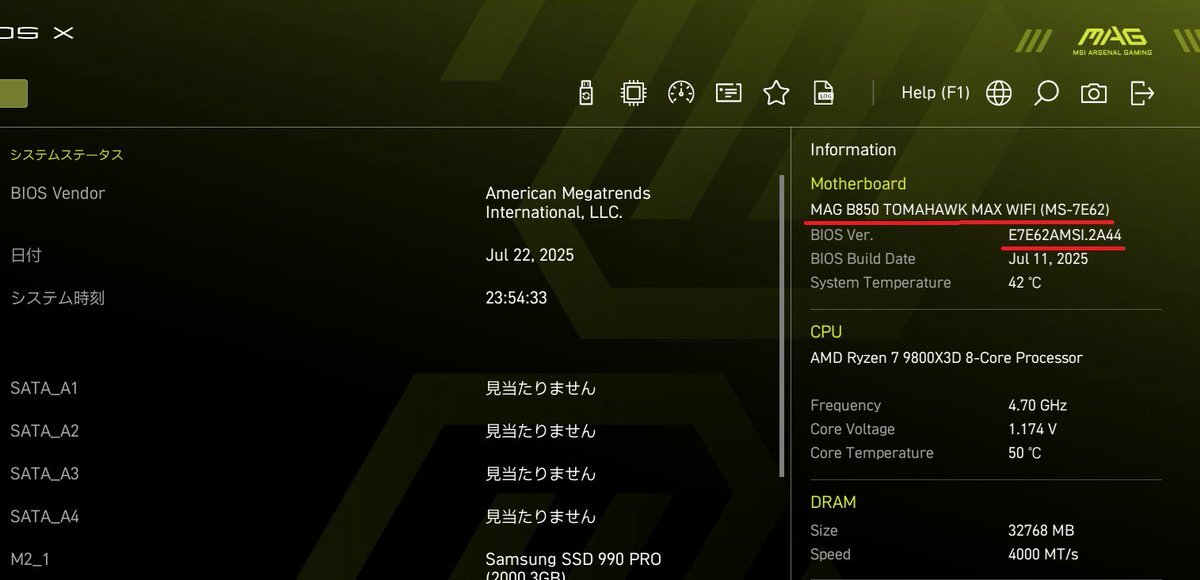The image size is (1200, 580).
Task: Click American Megatrends International, LLC. value
Action: point(568,203)
